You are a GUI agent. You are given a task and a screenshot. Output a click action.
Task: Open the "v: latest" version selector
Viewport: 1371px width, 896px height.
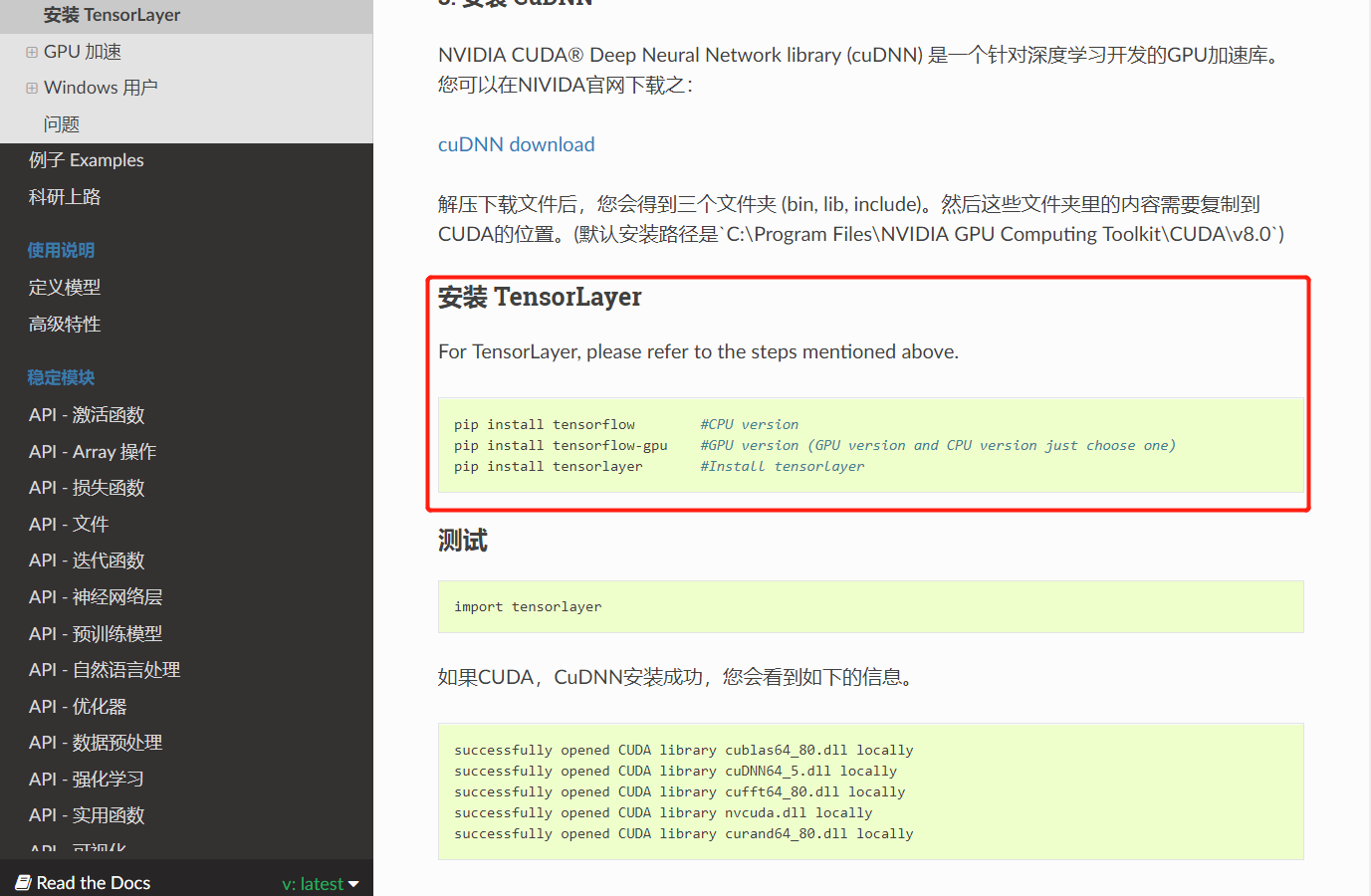tap(321, 882)
